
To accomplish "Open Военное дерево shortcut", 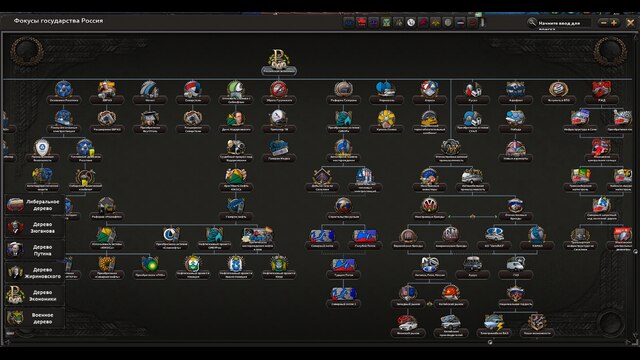I will point(35,318).
